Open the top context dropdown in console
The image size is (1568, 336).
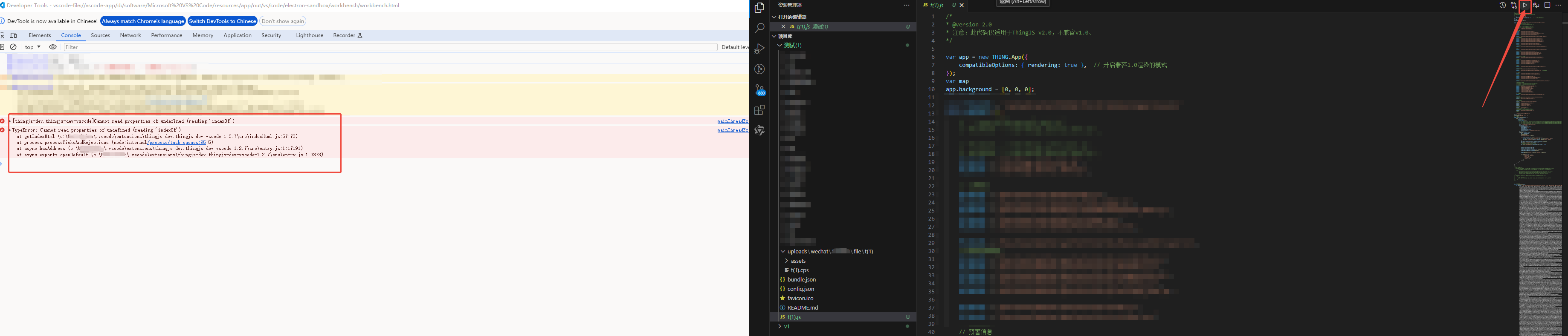tap(32, 47)
